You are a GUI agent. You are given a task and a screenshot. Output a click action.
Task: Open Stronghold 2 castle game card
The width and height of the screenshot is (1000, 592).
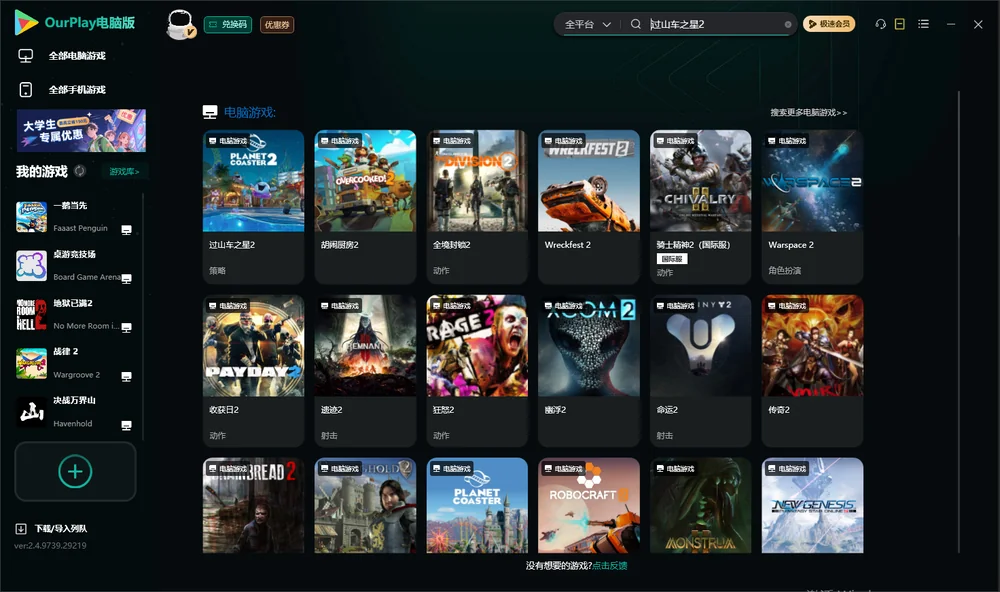[365, 505]
